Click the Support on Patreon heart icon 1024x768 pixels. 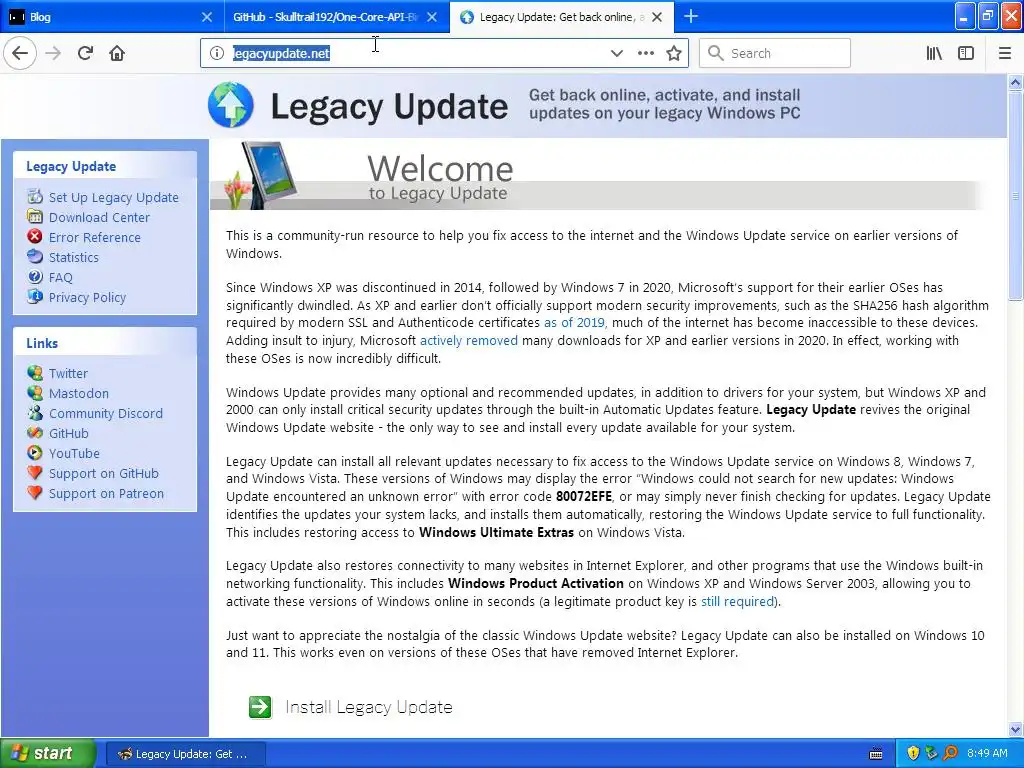click(x=35, y=493)
